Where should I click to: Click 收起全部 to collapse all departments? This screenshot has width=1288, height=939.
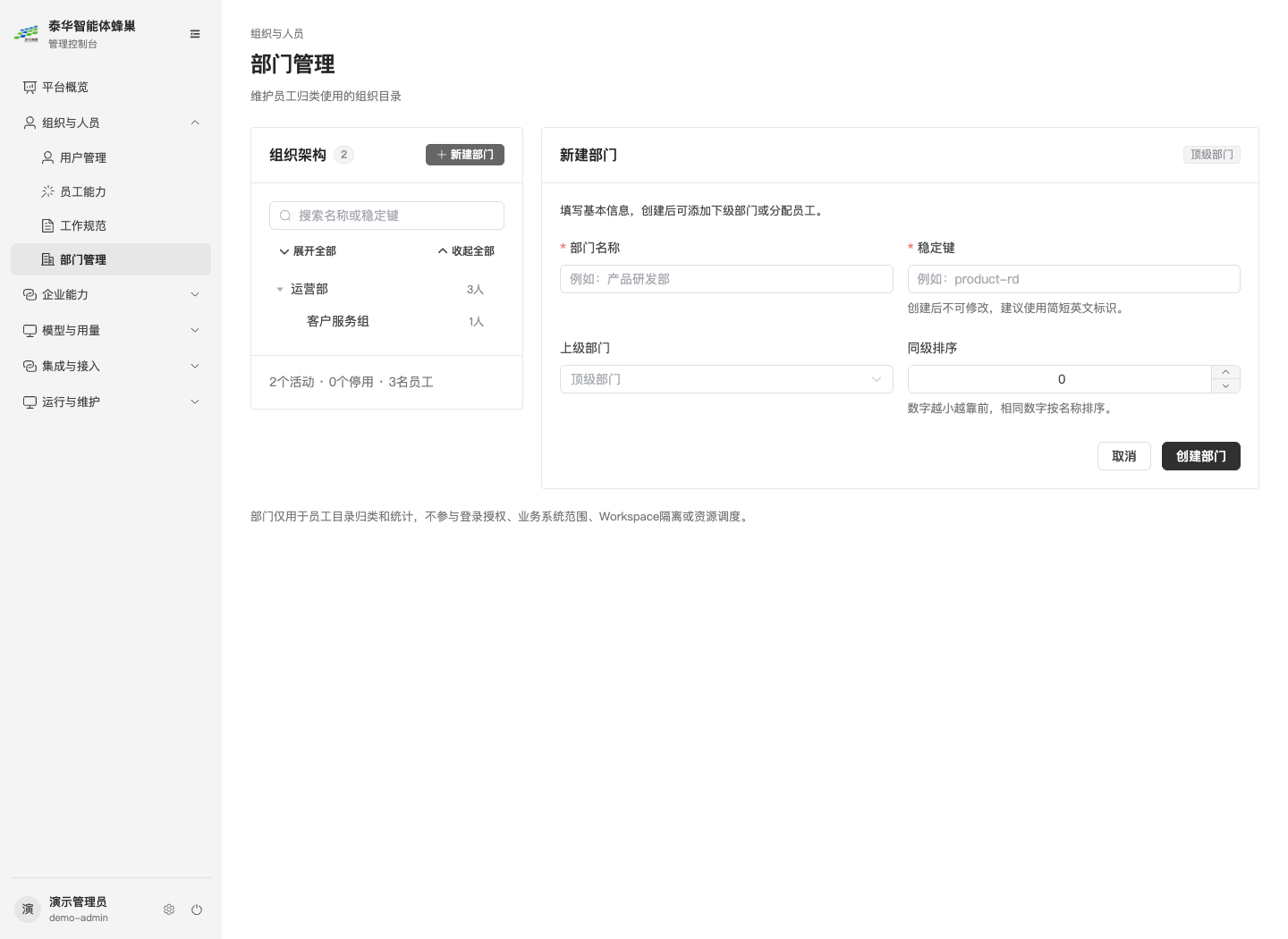(466, 251)
